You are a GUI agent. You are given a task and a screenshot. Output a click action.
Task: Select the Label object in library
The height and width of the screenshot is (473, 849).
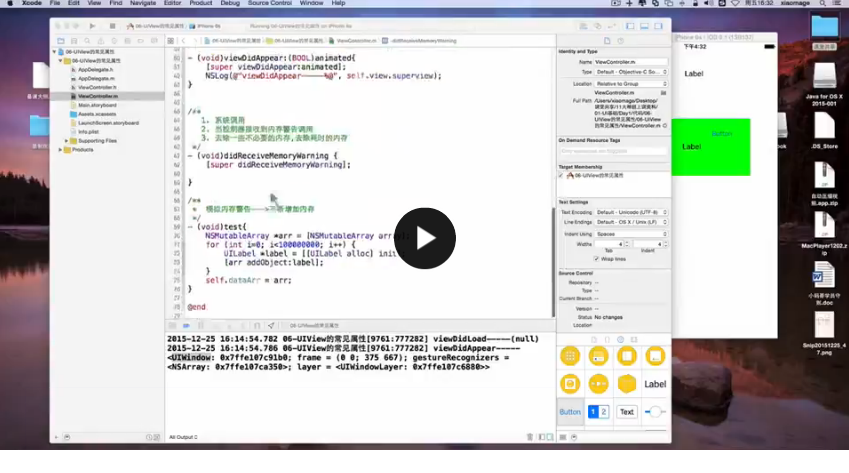pyautogui.click(x=655, y=384)
